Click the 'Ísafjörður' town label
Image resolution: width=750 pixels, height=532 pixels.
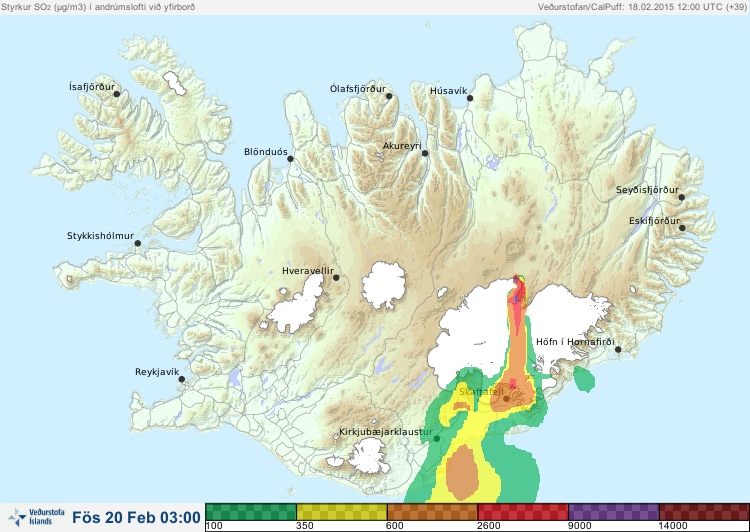coord(92,87)
